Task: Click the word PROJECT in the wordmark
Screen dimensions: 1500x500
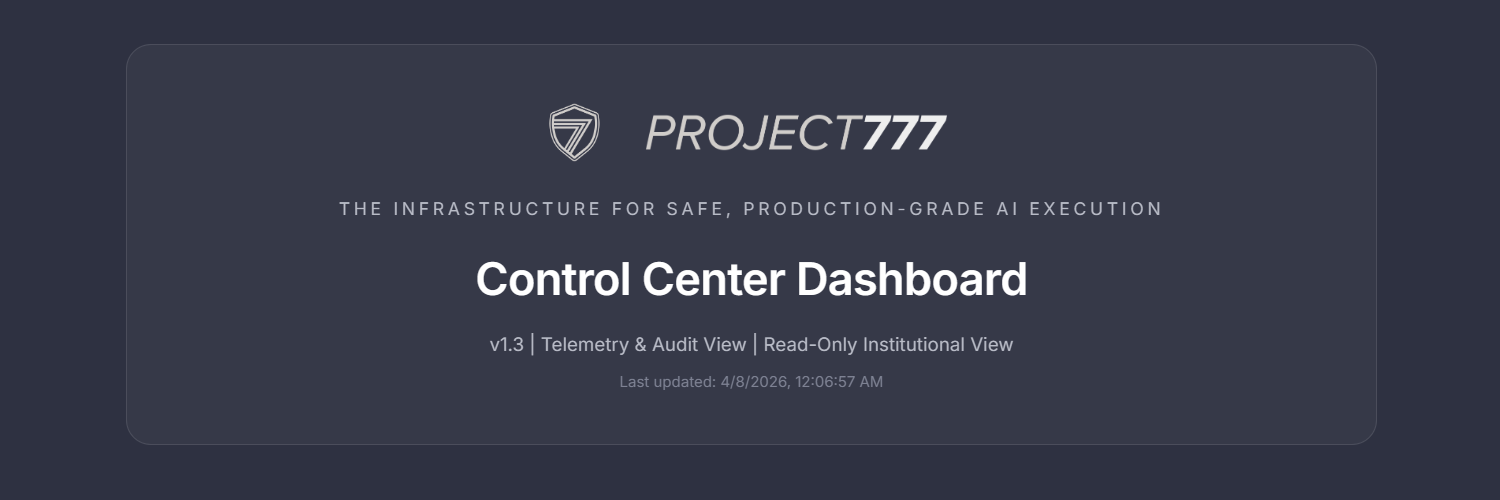Action: (x=753, y=133)
